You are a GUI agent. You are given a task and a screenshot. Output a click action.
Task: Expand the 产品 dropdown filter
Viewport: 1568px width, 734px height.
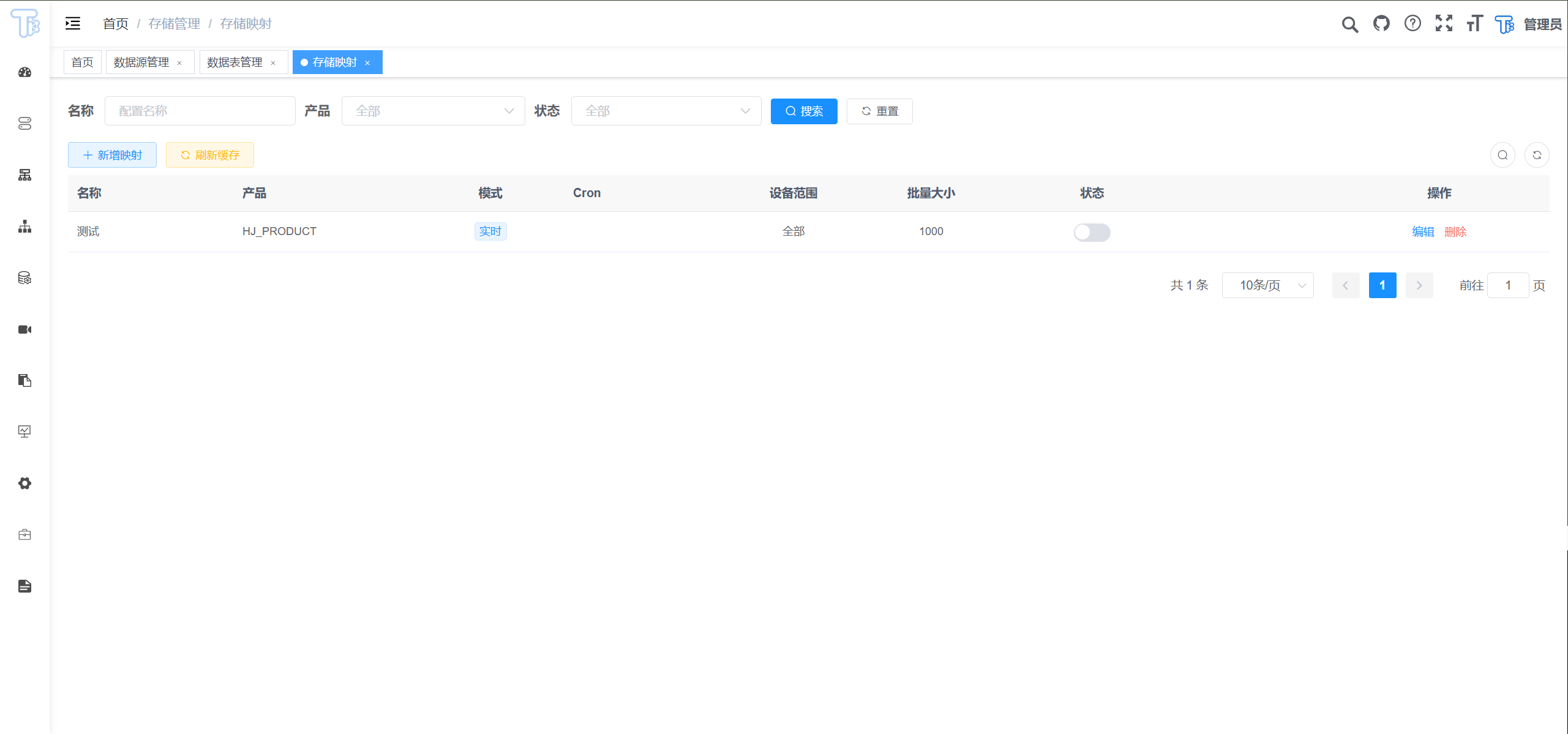pos(433,111)
